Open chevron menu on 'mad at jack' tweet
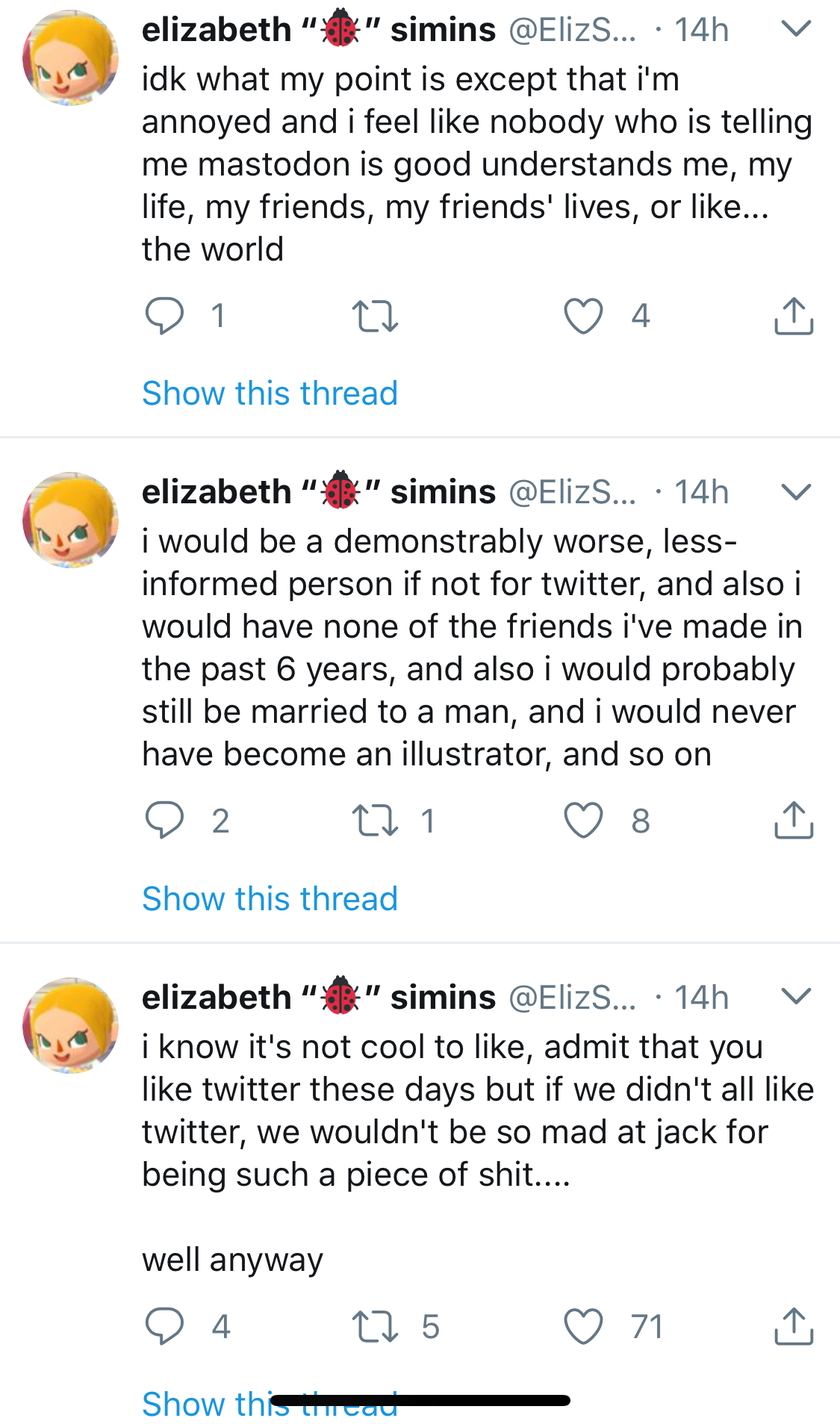This screenshot has width=840, height=1424. coord(796,996)
